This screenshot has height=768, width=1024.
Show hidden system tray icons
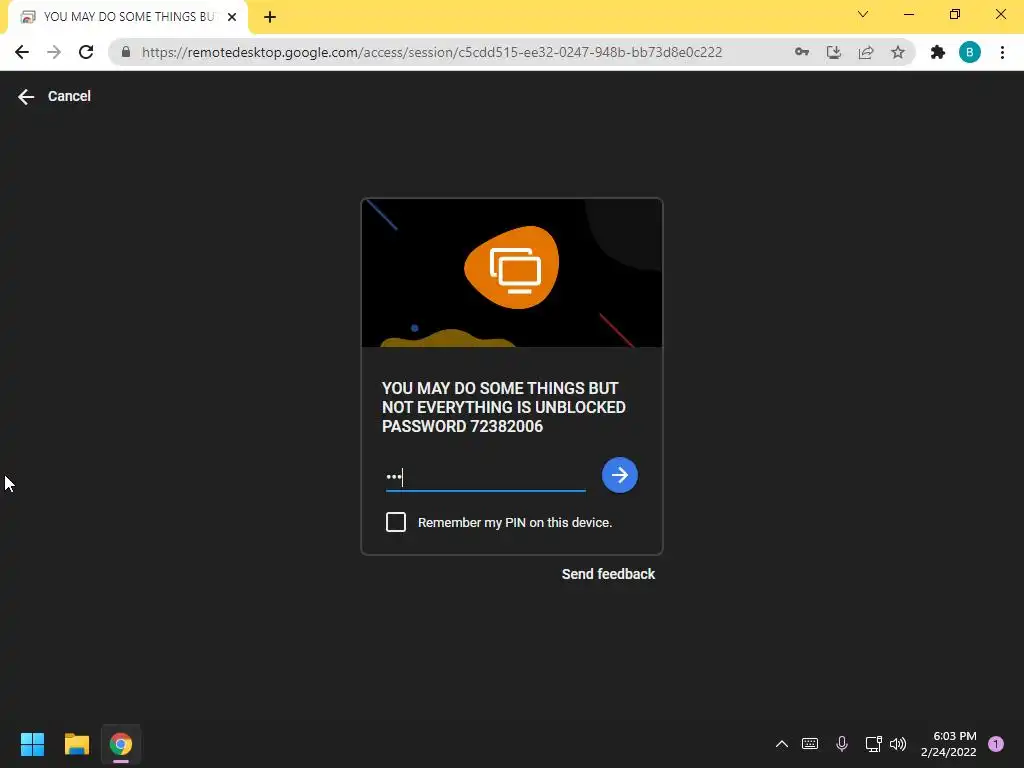coord(782,744)
